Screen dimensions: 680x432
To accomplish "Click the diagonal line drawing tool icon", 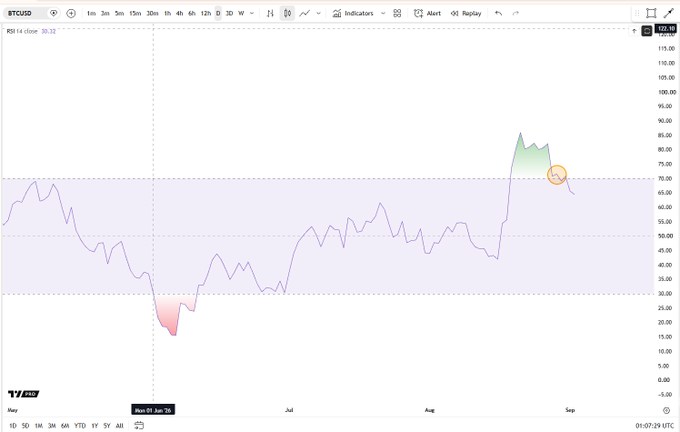I will pyautogui.click(x=668, y=13).
